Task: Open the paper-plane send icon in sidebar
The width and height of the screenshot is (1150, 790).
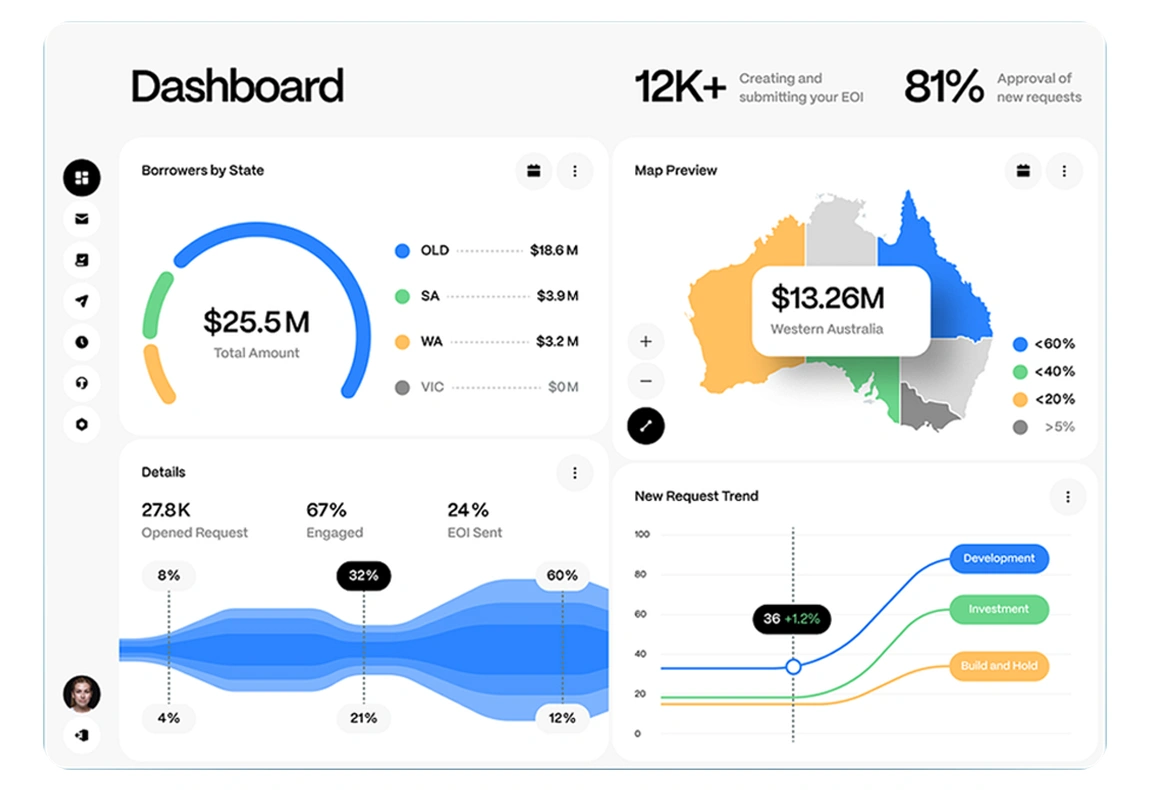Action: click(x=82, y=301)
